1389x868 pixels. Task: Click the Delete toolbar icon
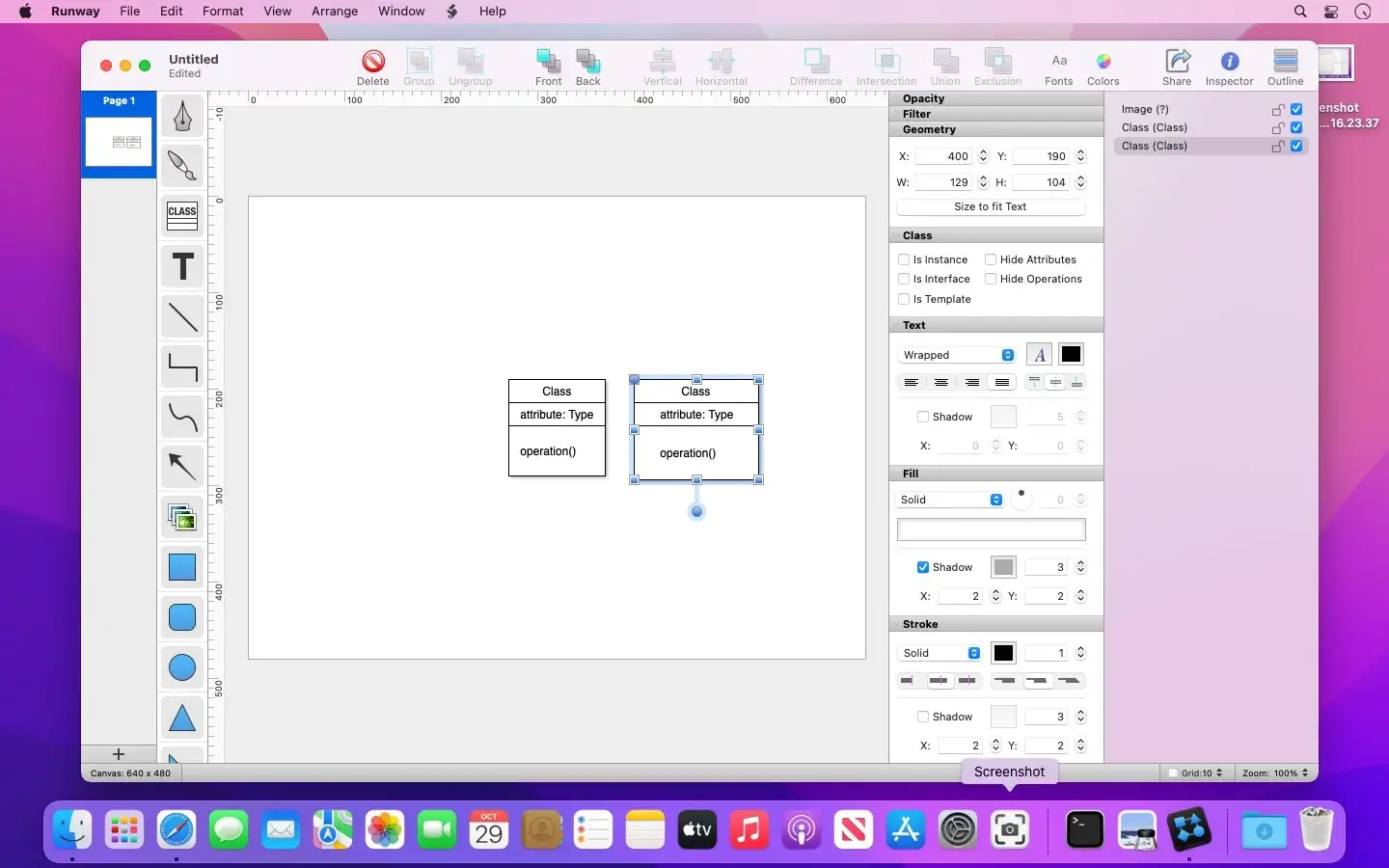click(x=373, y=68)
